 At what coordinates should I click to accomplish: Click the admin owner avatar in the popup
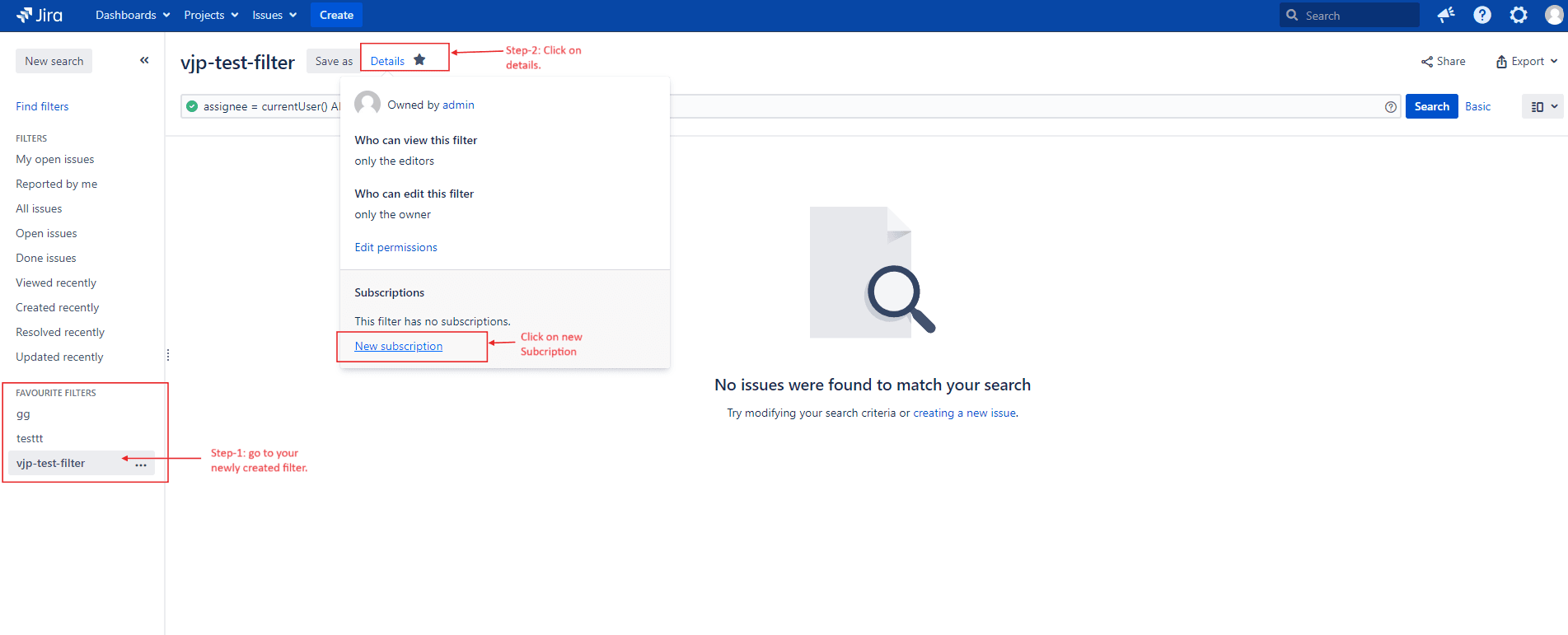pos(367,104)
